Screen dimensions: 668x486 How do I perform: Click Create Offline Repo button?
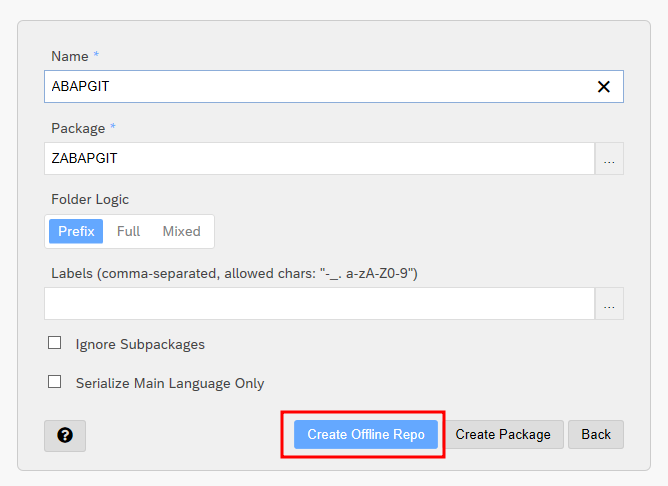pyautogui.click(x=366, y=434)
